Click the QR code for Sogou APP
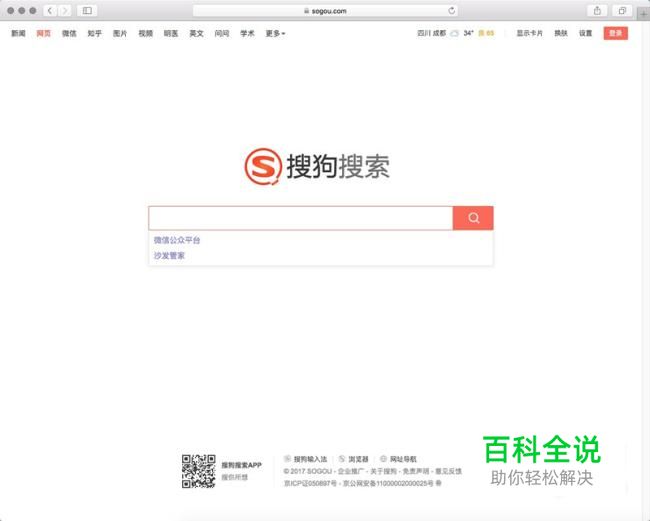This screenshot has width=650, height=521. (199, 471)
